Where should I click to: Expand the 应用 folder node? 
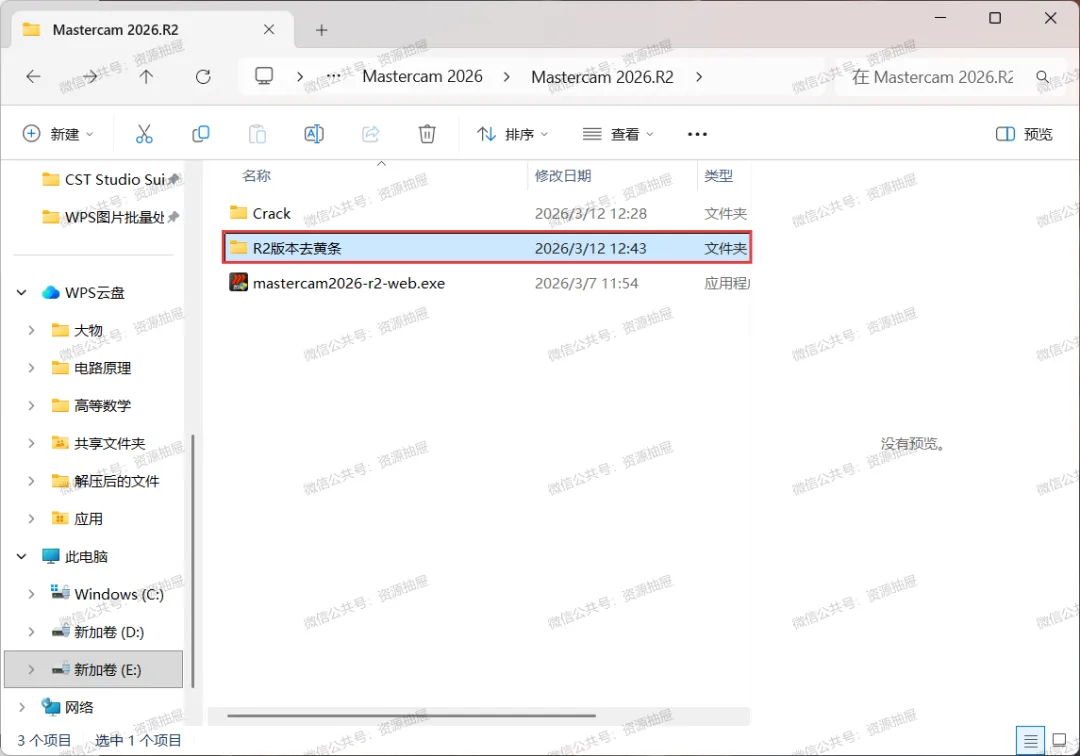pos(31,518)
